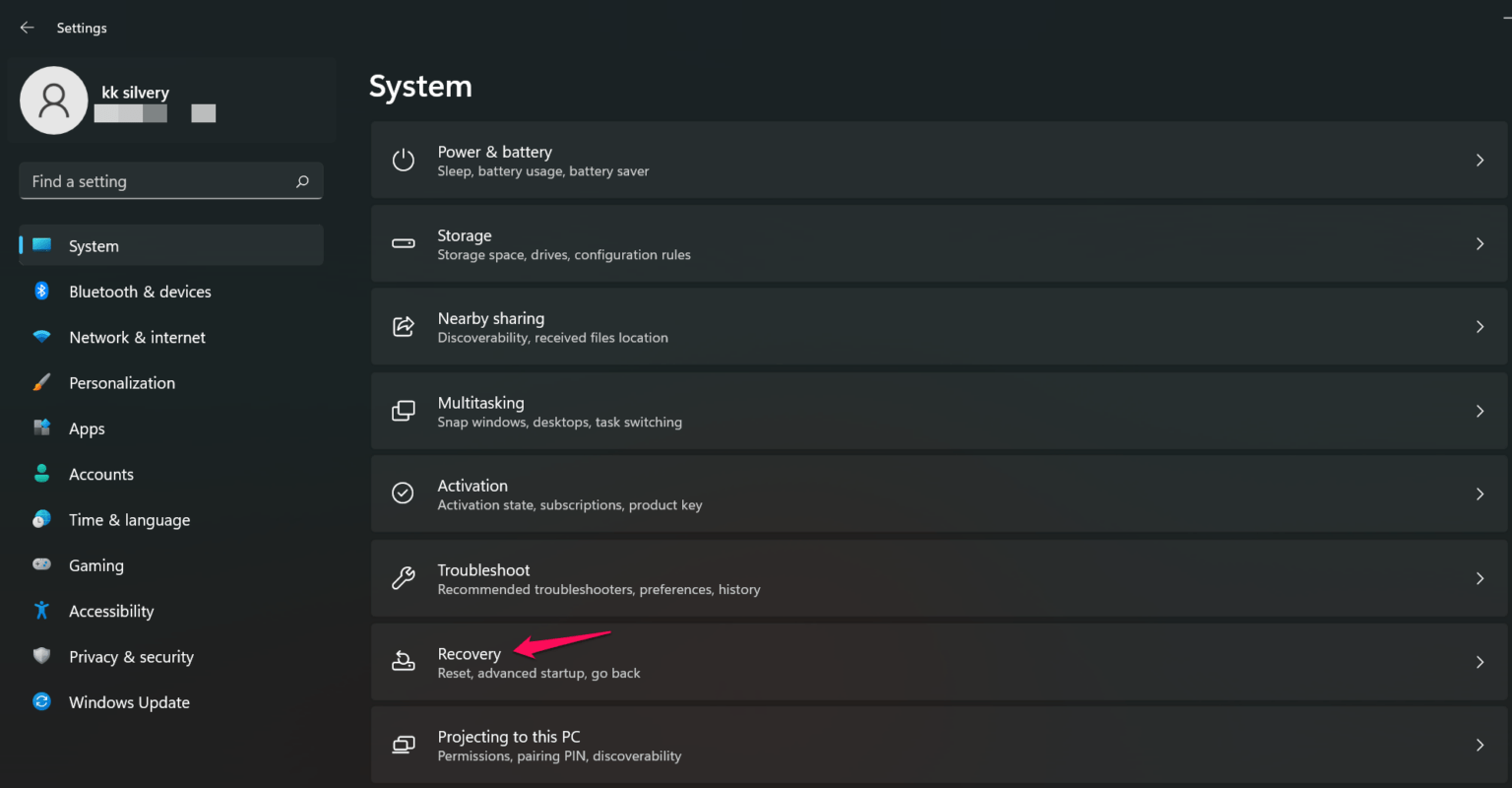The width and height of the screenshot is (1512, 788).
Task: Select the Storage drive icon
Action: coord(403,243)
